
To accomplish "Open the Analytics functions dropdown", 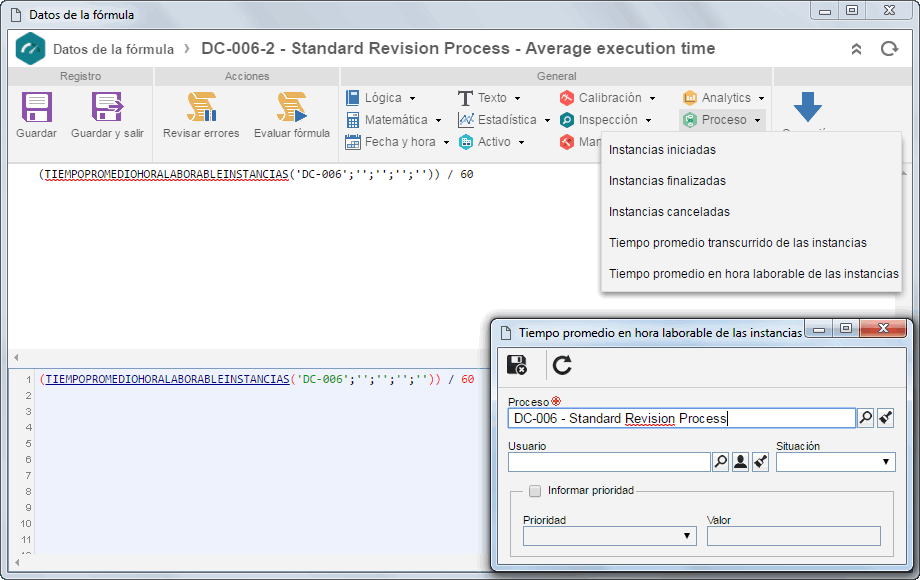I will pyautogui.click(x=723, y=98).
